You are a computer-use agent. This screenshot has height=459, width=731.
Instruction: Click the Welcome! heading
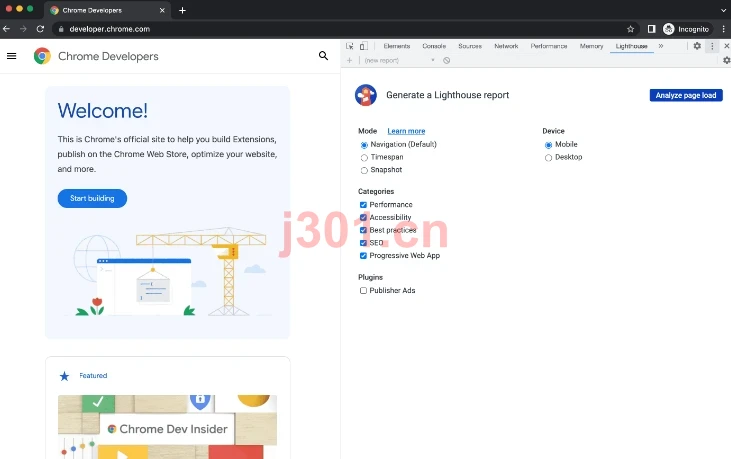pyautogui.click(x=103, y=111)
